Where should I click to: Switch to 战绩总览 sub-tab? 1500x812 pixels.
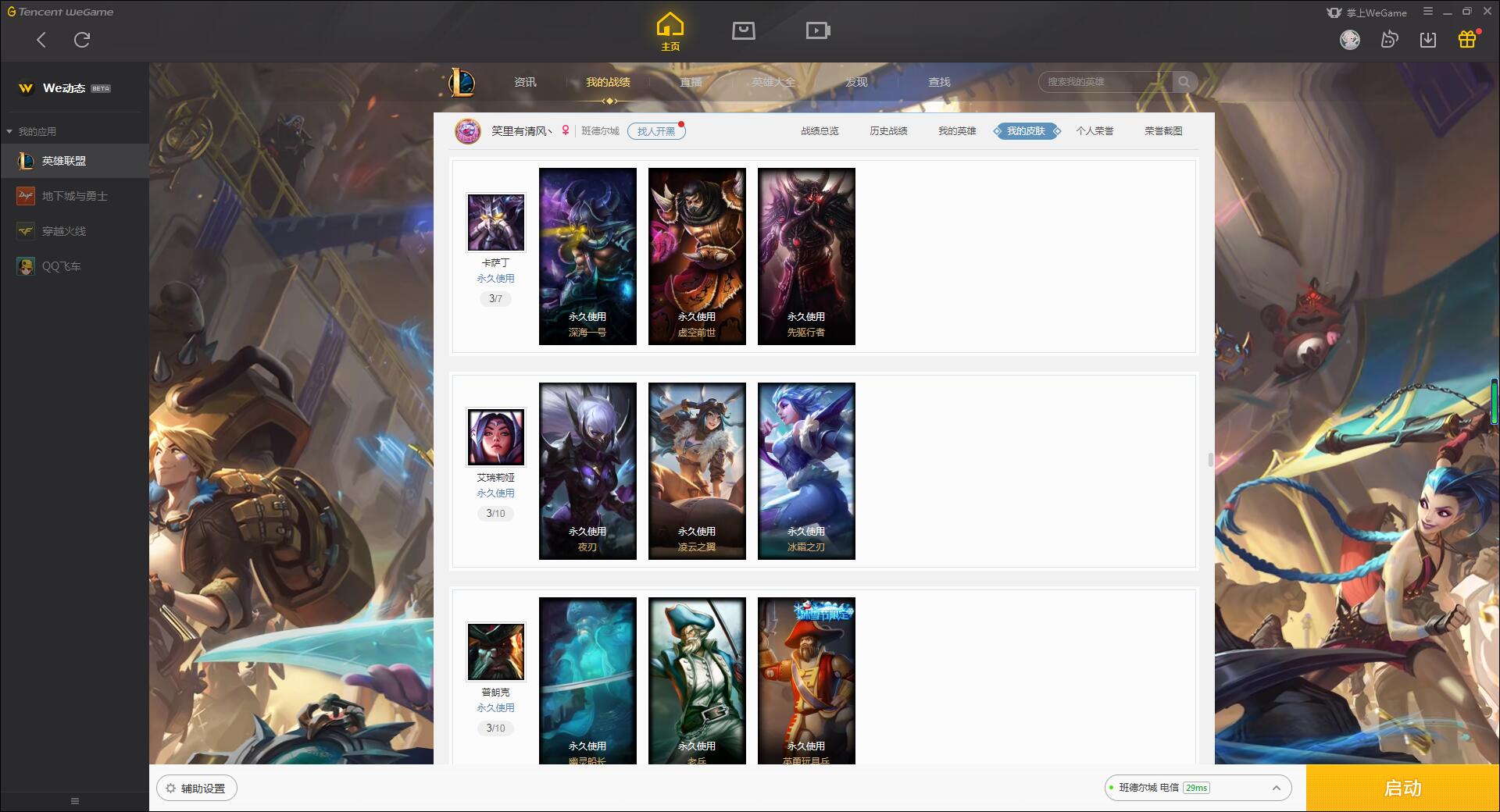[820, 131]
